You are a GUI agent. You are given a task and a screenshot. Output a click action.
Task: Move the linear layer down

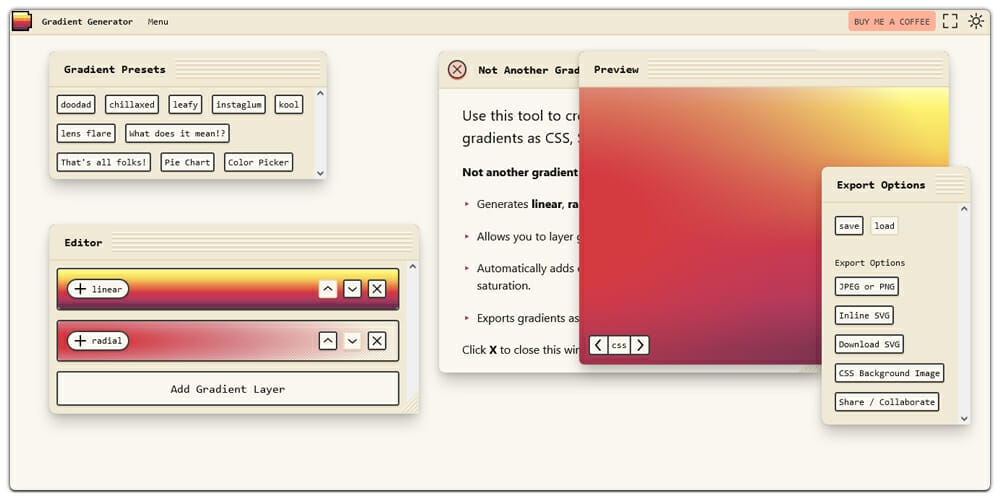pos(352,289)
